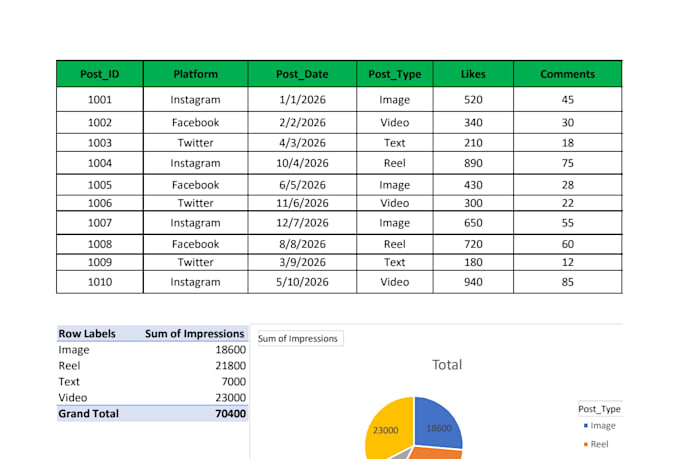Click comments value 12

568,262
